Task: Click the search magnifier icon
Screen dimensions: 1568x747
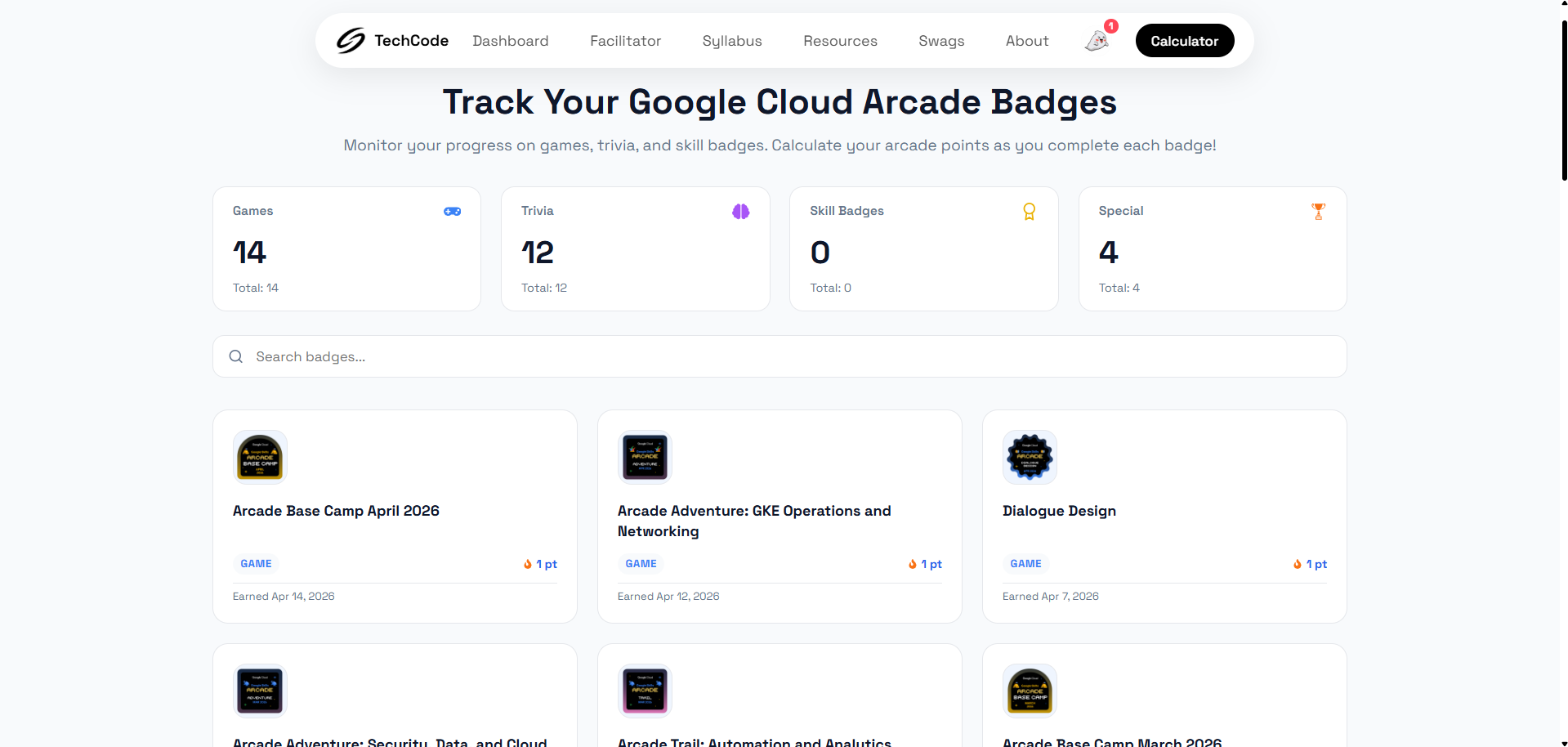Action: point(235,356)
